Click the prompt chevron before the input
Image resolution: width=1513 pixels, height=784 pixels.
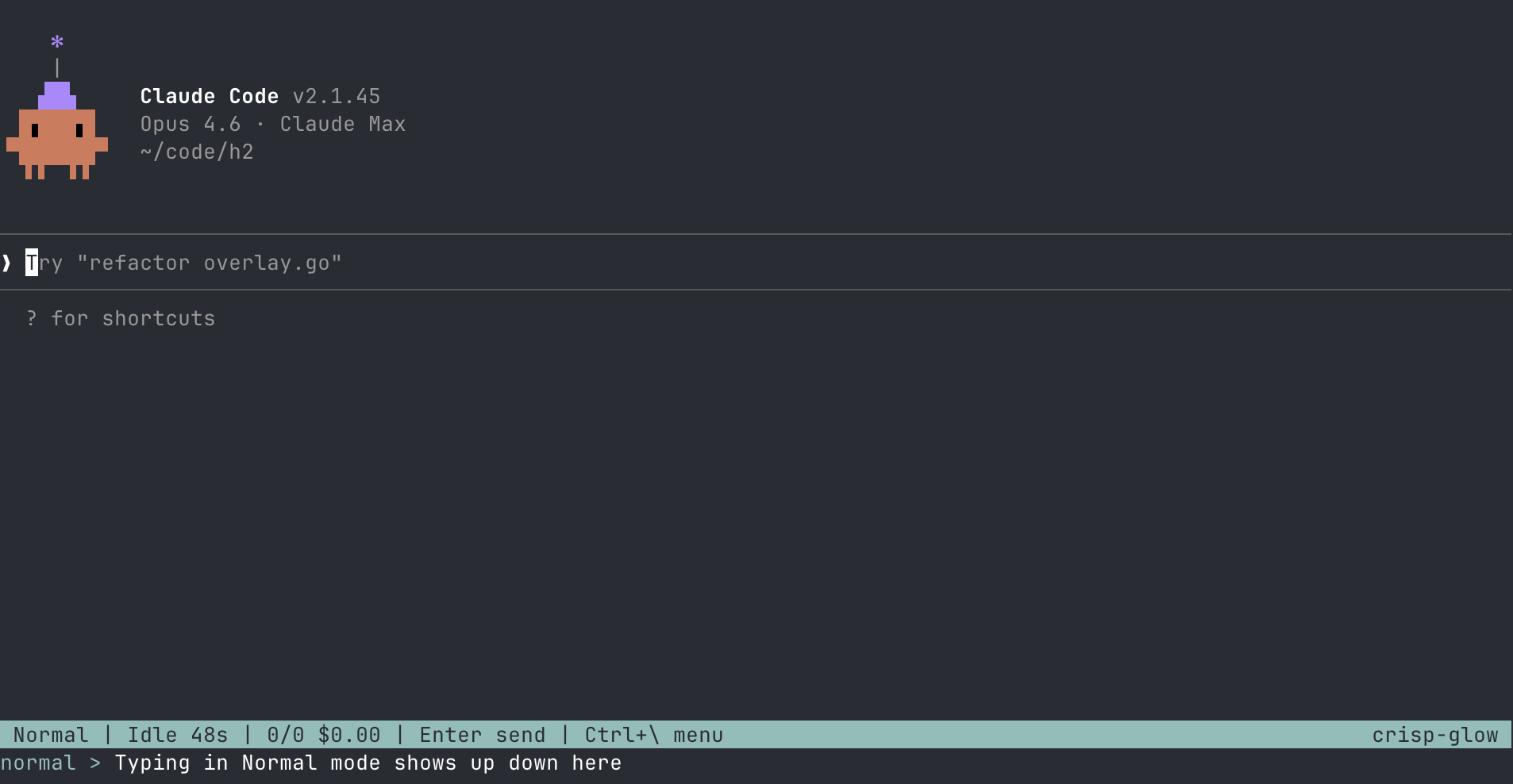pos(6,263)
